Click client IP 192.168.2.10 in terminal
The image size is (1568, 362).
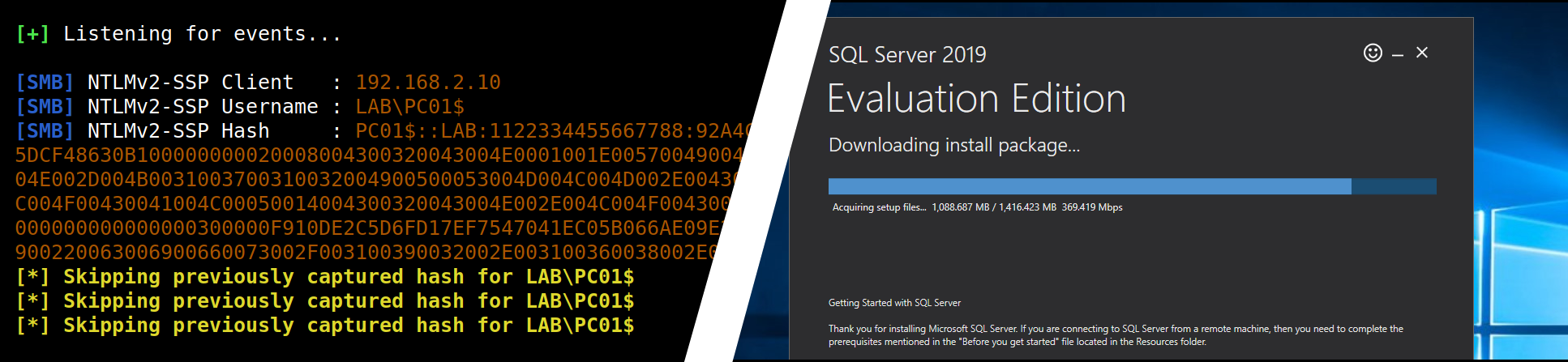pyautogui.click(x=428, y=83)
